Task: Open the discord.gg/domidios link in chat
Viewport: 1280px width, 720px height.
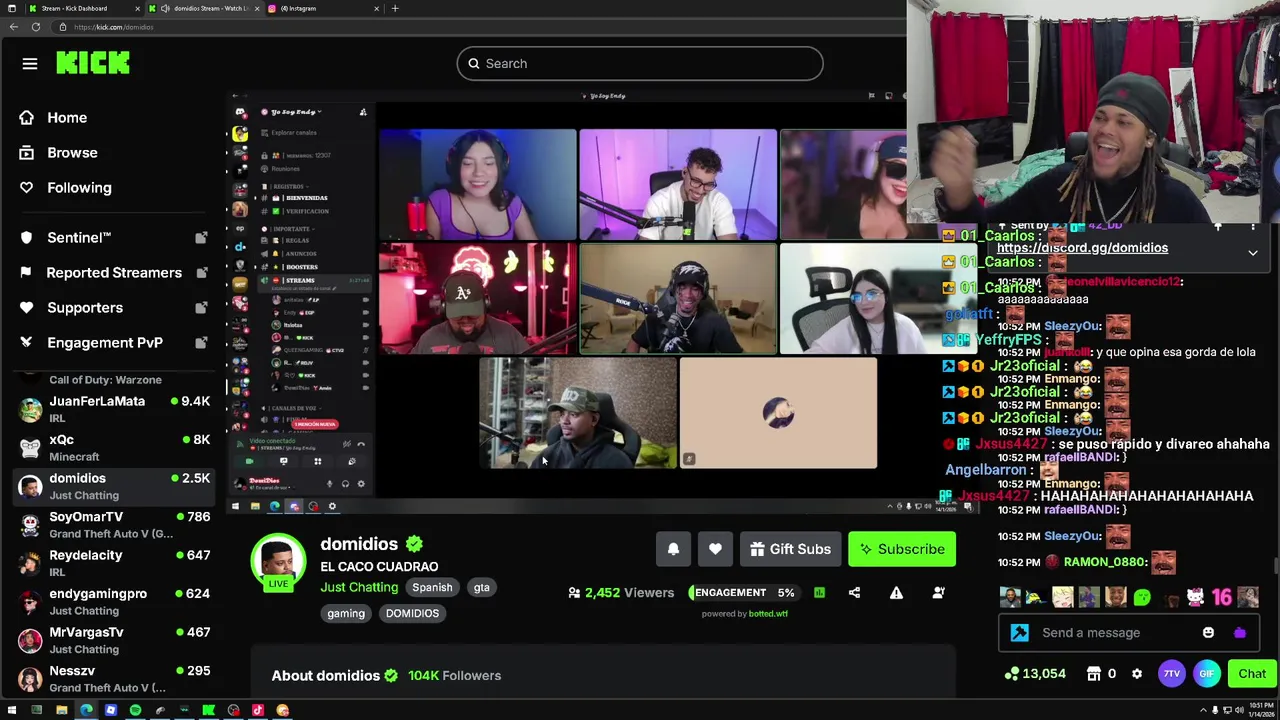Action: (x=1082, y=248)
